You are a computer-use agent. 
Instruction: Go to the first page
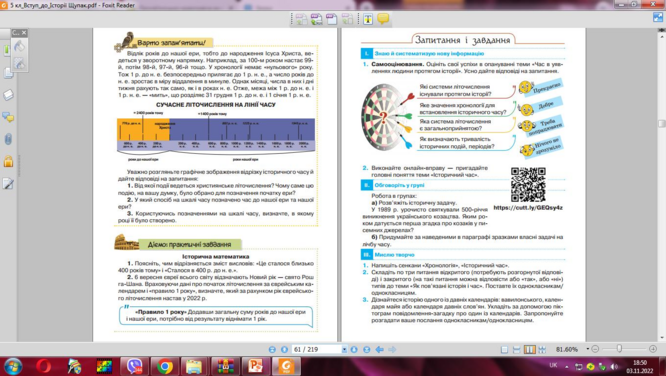[272, 349]
